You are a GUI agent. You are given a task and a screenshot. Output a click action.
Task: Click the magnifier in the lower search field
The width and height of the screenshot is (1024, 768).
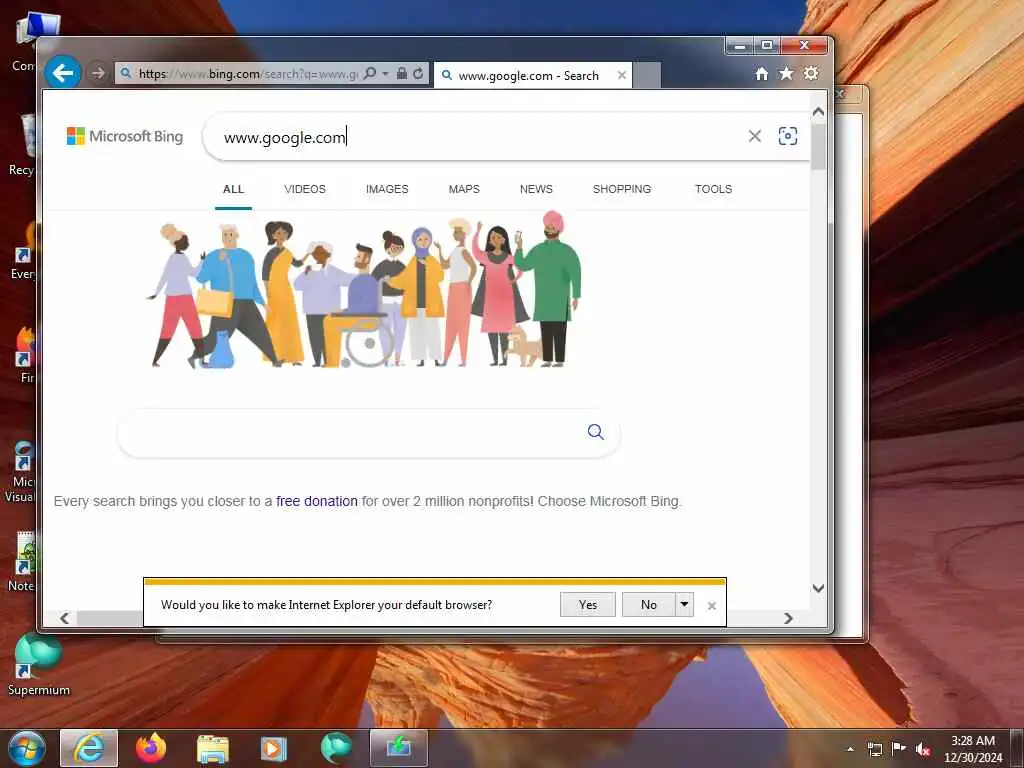pyautogui.click(x=596, y=432)
